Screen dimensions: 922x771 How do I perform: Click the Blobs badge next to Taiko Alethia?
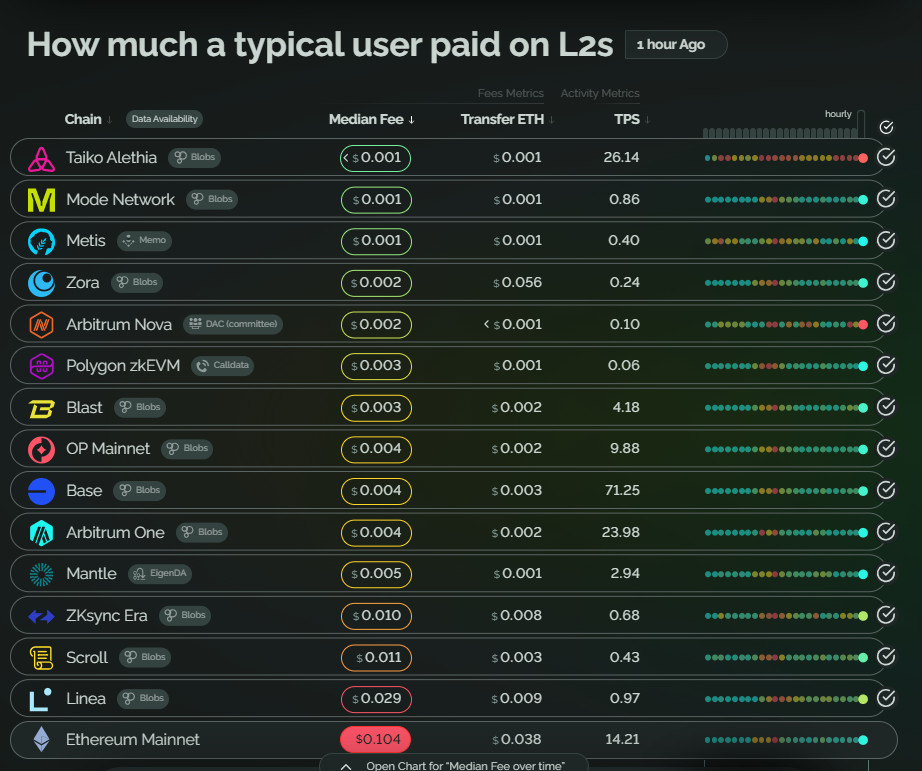(195, 157)
